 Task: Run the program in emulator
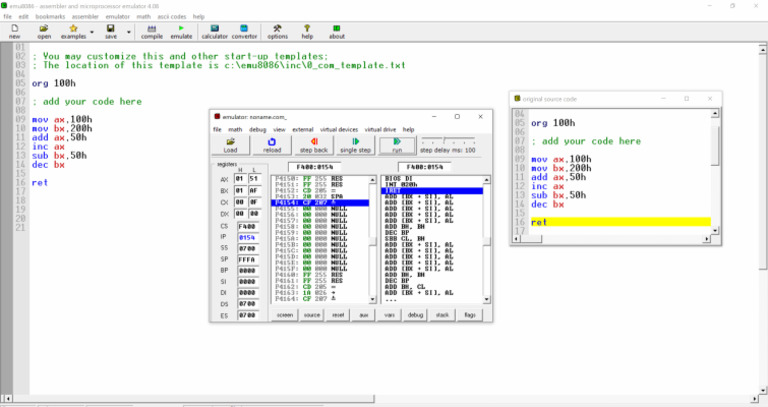pyautogui.click(x=397, y=145)
